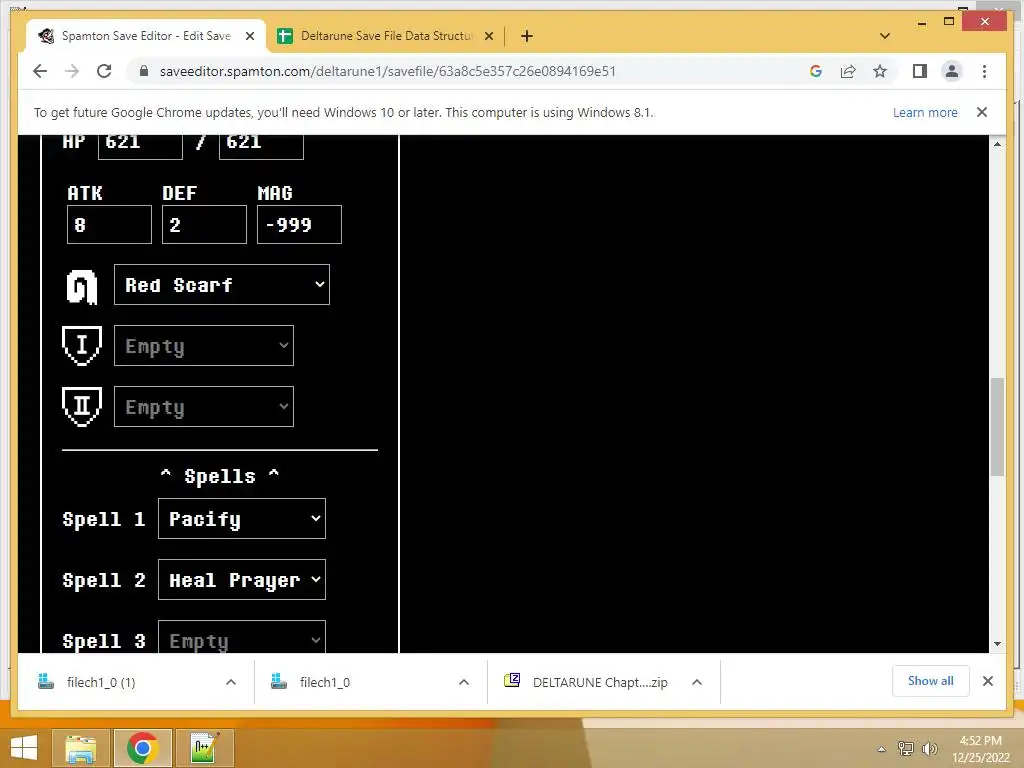The image size is (1024, 768).
Task: Open the second armor Empty dropdown
Action: coord(204,407)
